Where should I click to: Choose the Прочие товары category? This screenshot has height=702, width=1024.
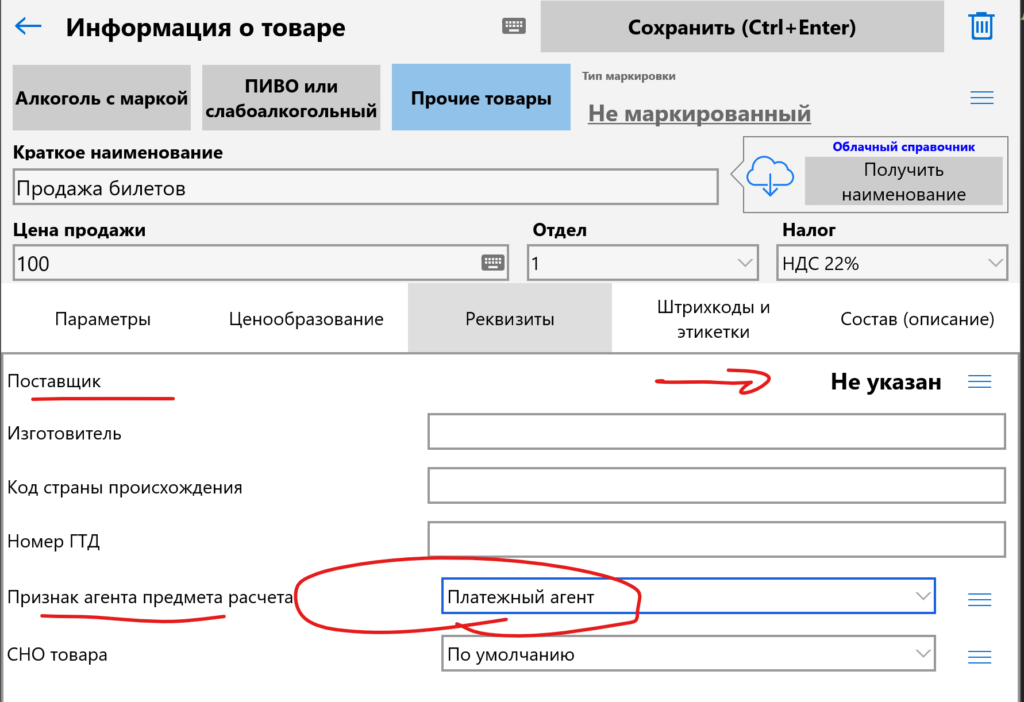[x=481, y=97]
